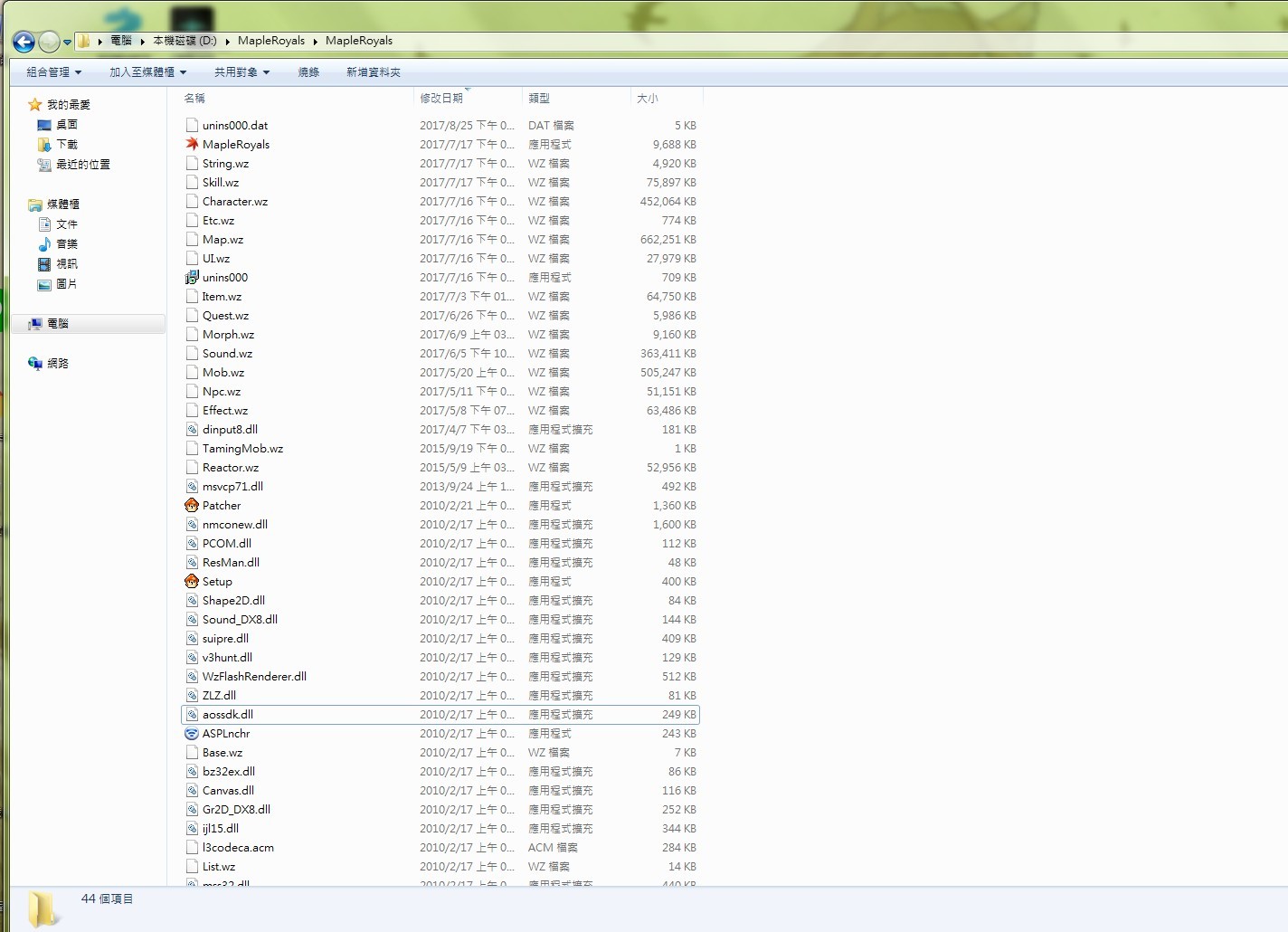This screenshot has width=1288, height=932.
Task: Select the Skill.wz file name
Action: click(x=221, y=182)
